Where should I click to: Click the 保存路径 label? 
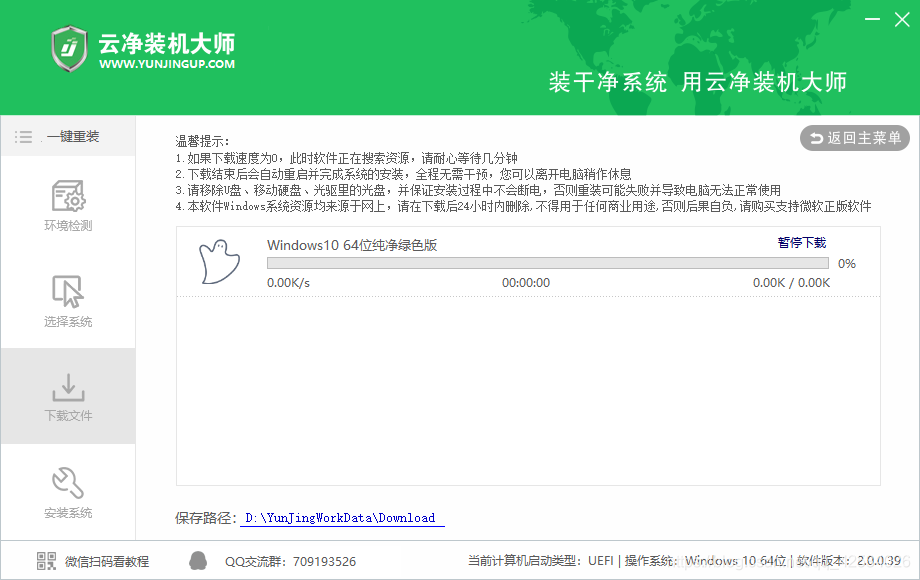coord(206,518)
